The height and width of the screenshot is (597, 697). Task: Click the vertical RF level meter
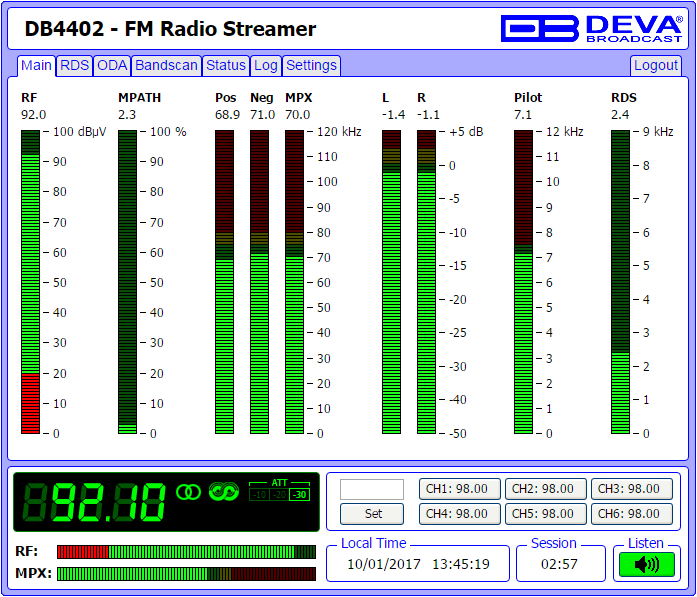pyautogui.click(x=30, y=282)
